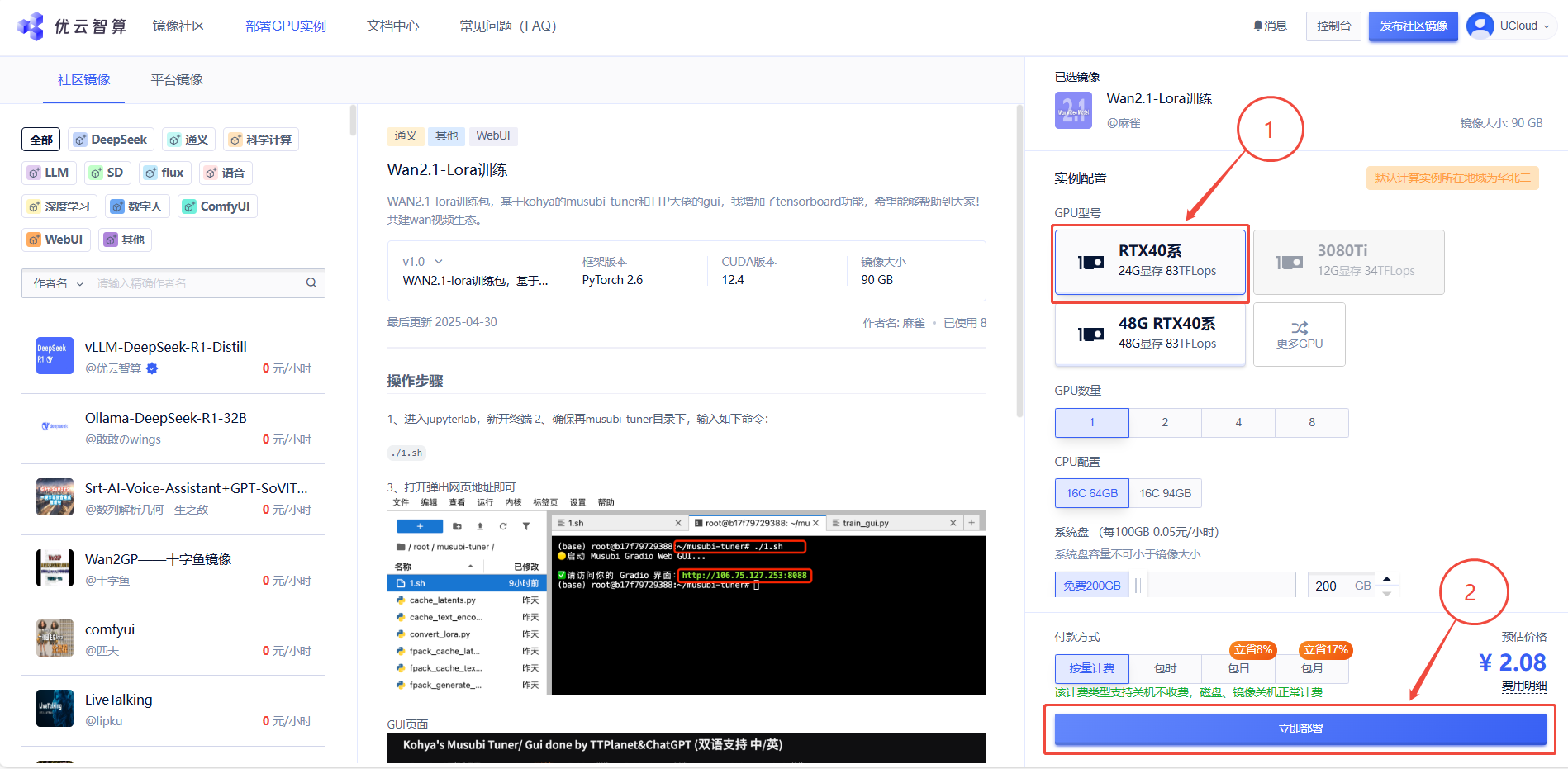Select 包时 payment method
This screenshot has height=769, width=1568.
pyautogui.click(x=1165, y=669)
